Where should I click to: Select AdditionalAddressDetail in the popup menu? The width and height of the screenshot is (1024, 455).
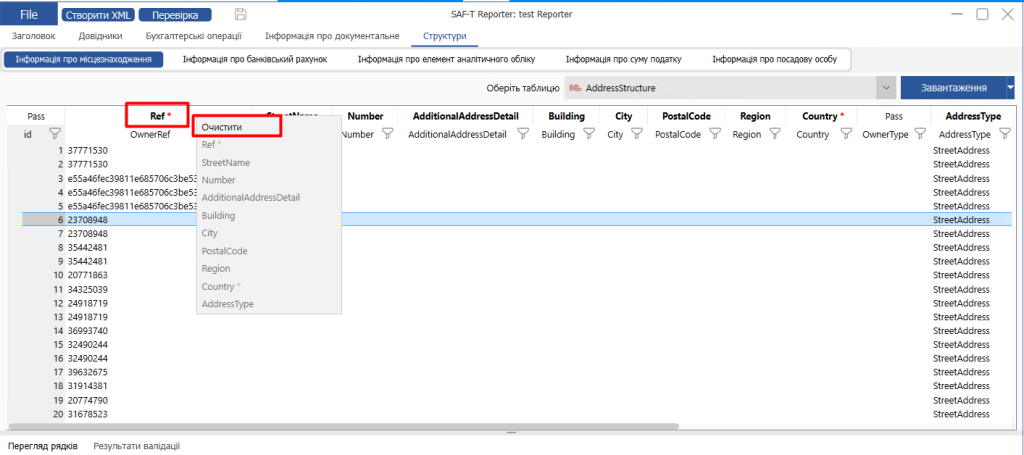(251, 197)
